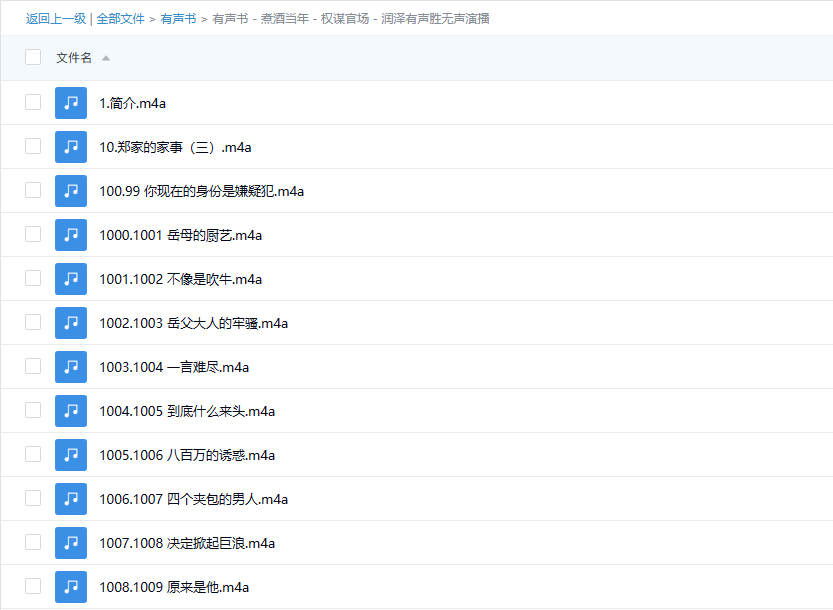The image size is (833, 610).
Task: Click the sort arrow beside 文件名
Action: [x=106, y=58]
